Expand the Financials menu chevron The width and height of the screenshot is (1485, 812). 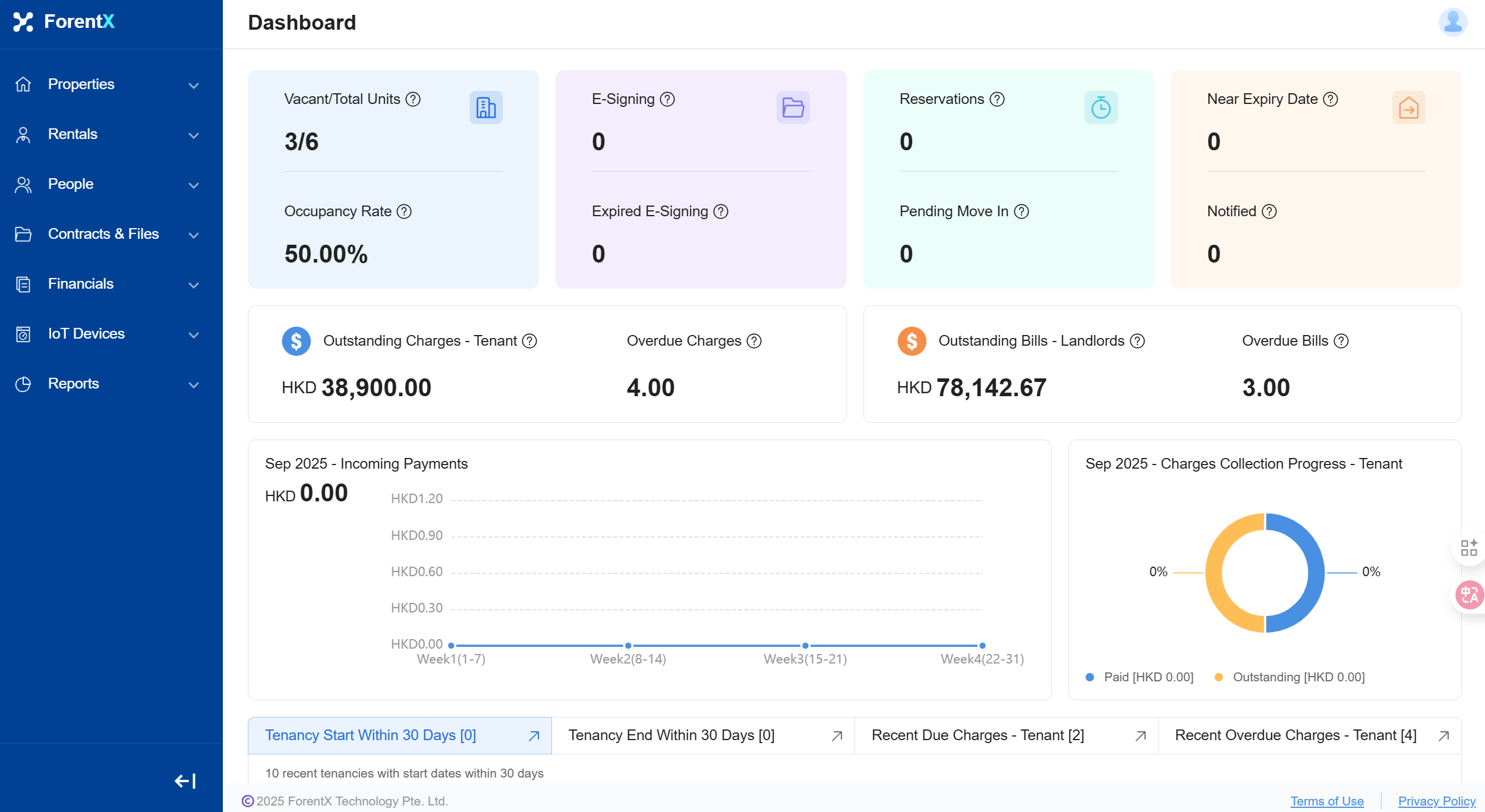tap(193, 285)
